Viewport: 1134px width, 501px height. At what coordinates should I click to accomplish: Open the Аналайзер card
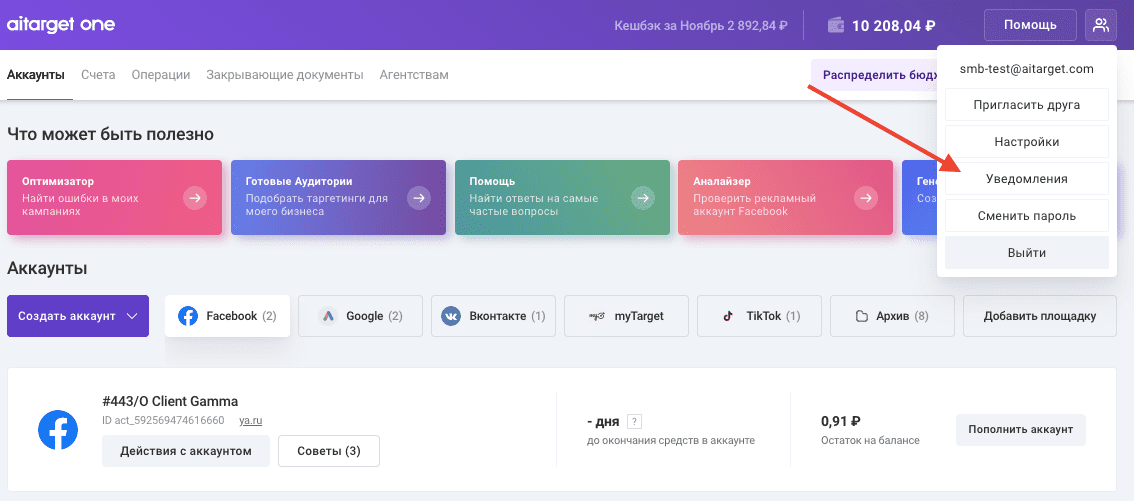point(785,197)
